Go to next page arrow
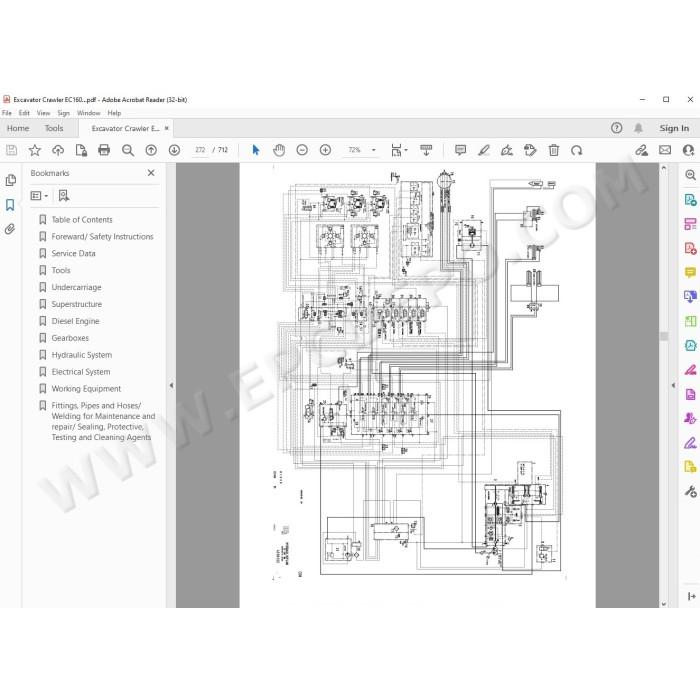700x700 pixels. point(175,150)
